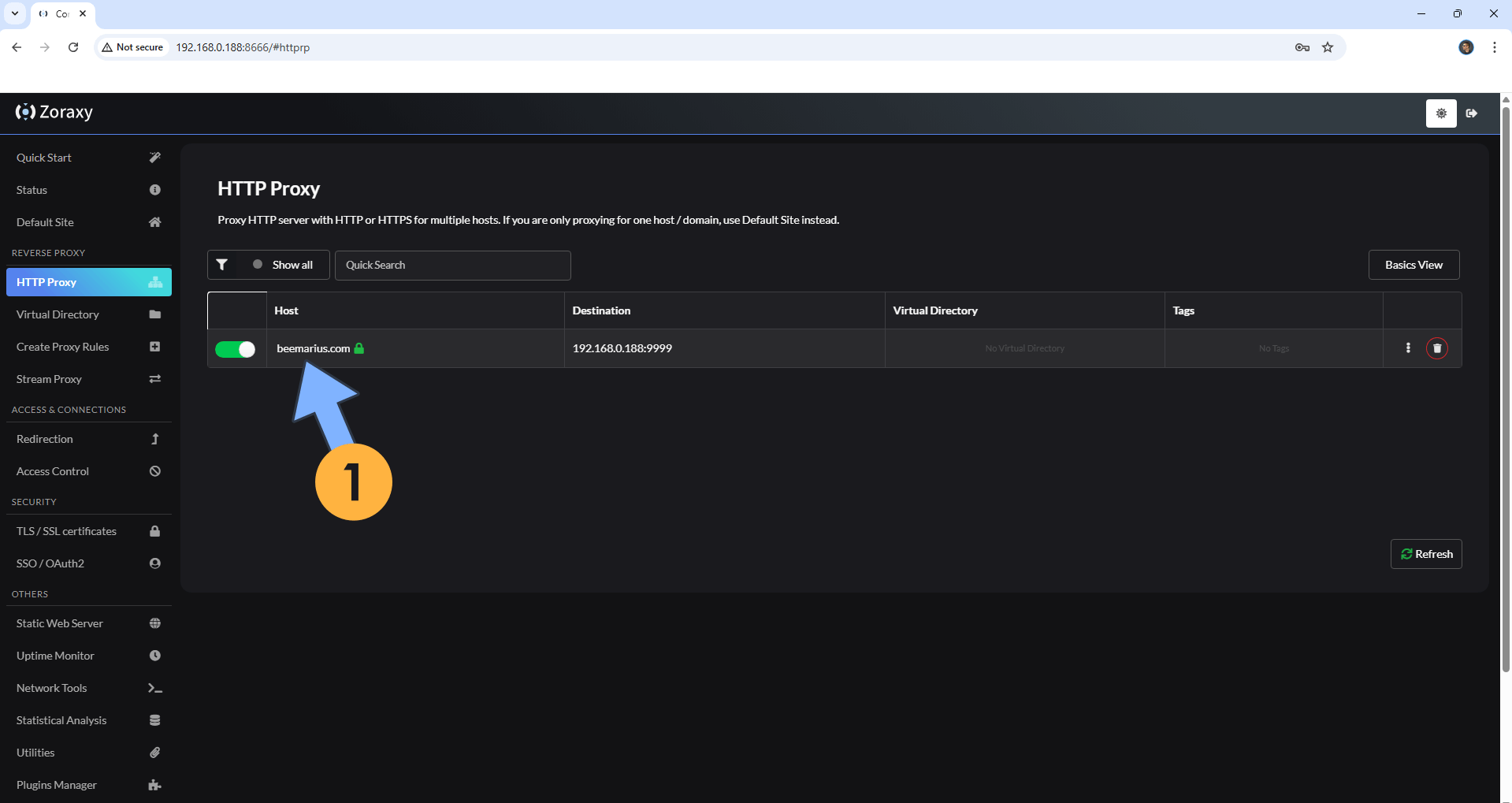Click the Plugins Manager icon
The image size is (1512, 803).
point(154,784)
